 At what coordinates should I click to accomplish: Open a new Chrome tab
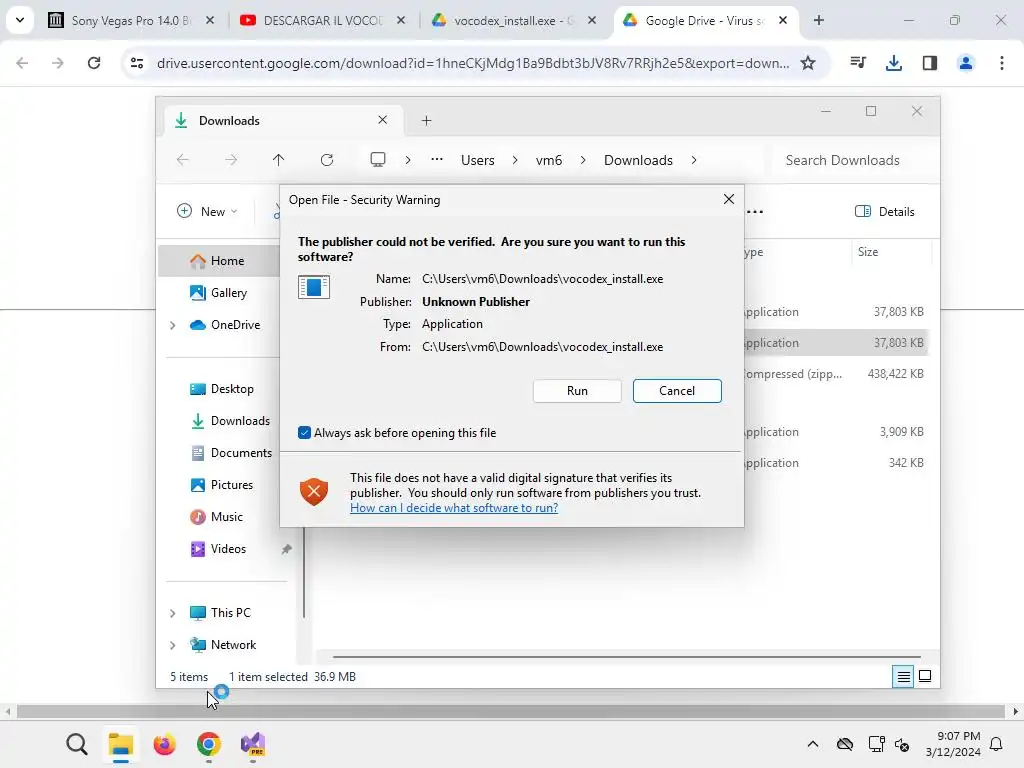[819, 20]
